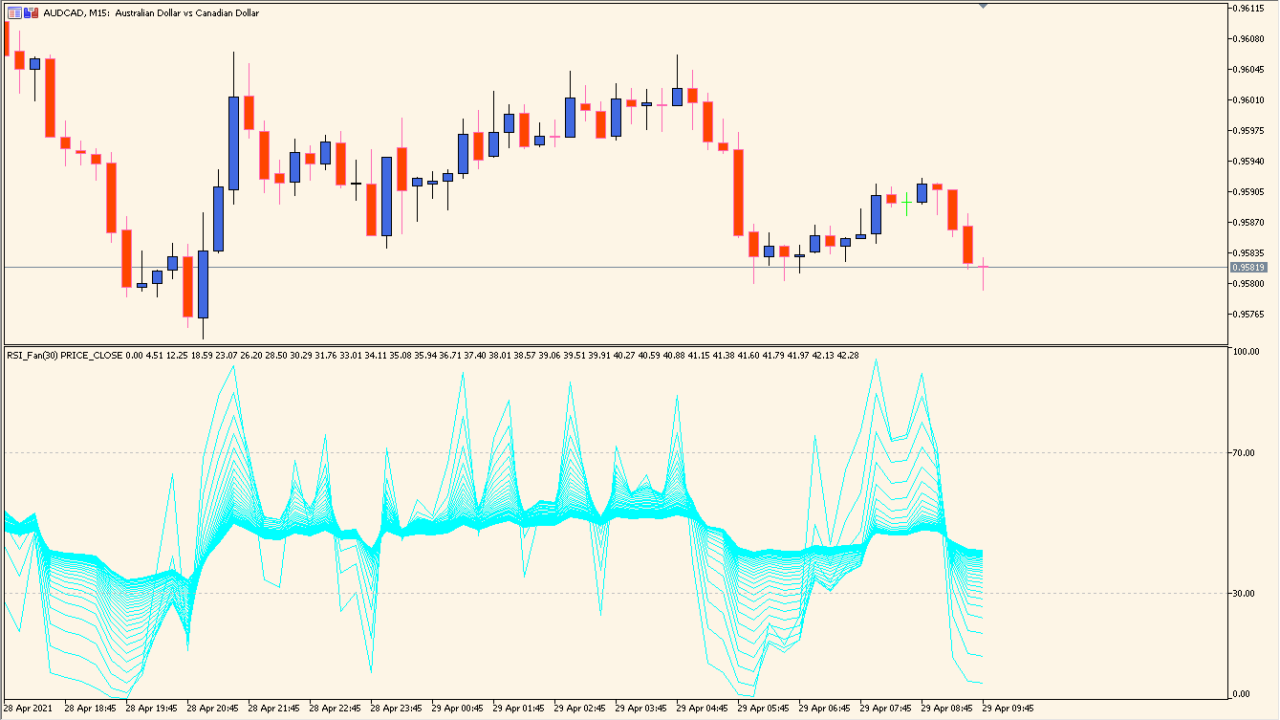The height and width of the screenshot is (720, 1280).
Task: Click the 28 Apr 21:45 time label
Action: click(x=274, y=708)
